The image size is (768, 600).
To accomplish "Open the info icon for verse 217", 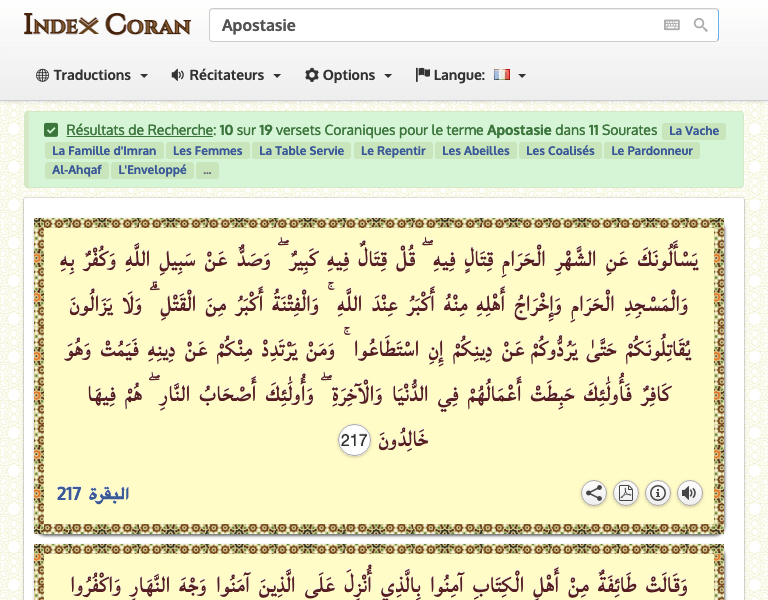I will point(658,493).
